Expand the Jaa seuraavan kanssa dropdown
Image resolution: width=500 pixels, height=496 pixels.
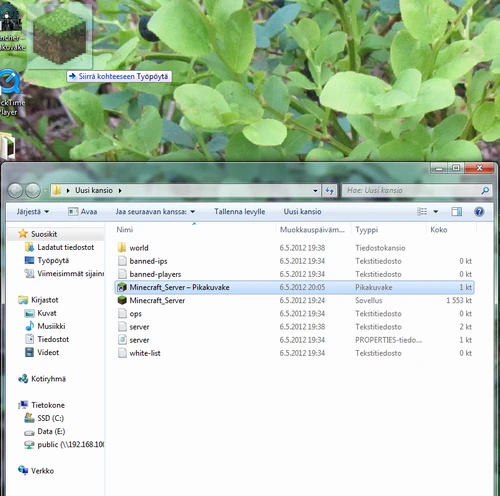(x=155, y=212)
